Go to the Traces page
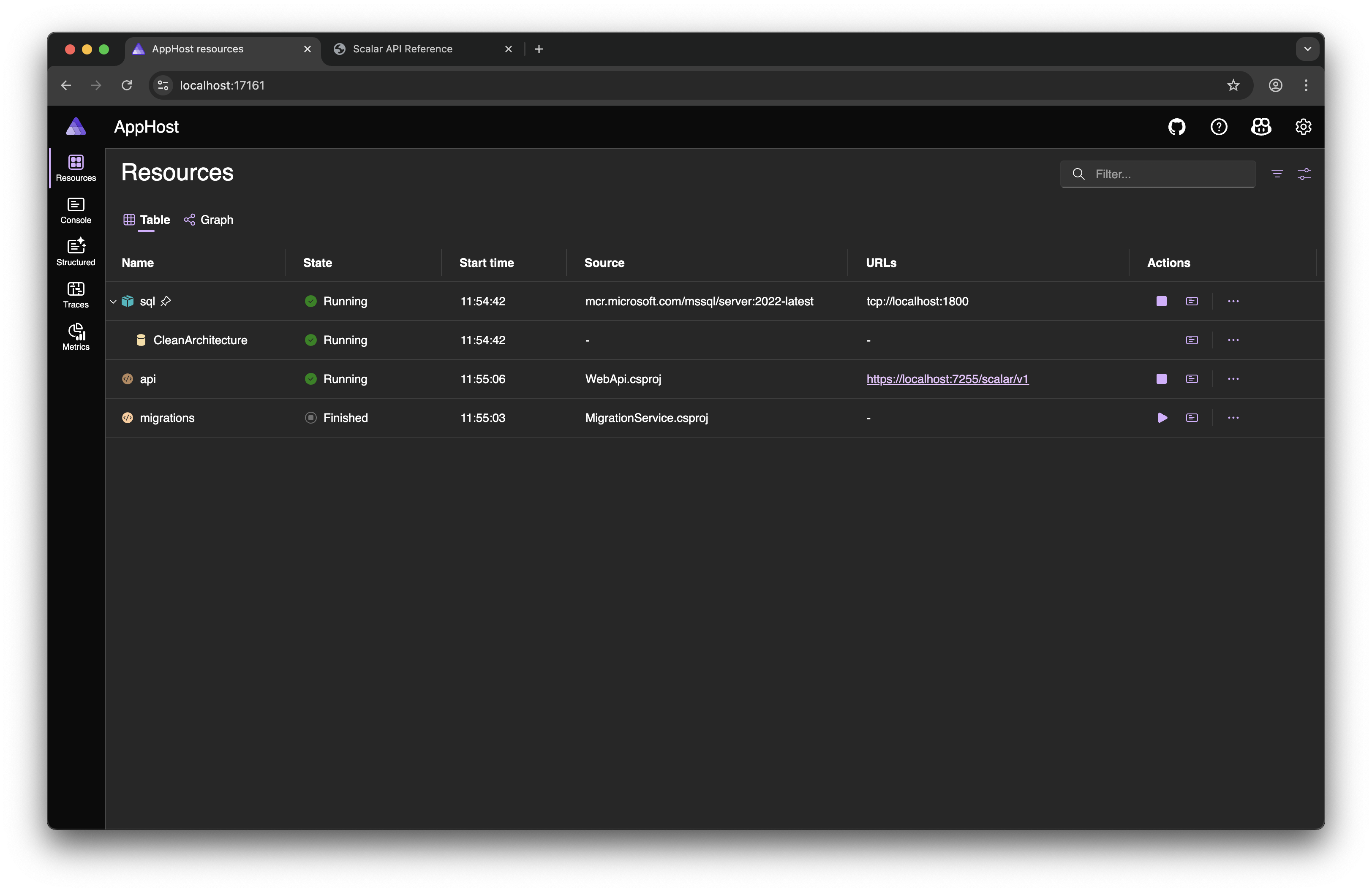Viewport: 1372px width, 892px height. point(76,295)
